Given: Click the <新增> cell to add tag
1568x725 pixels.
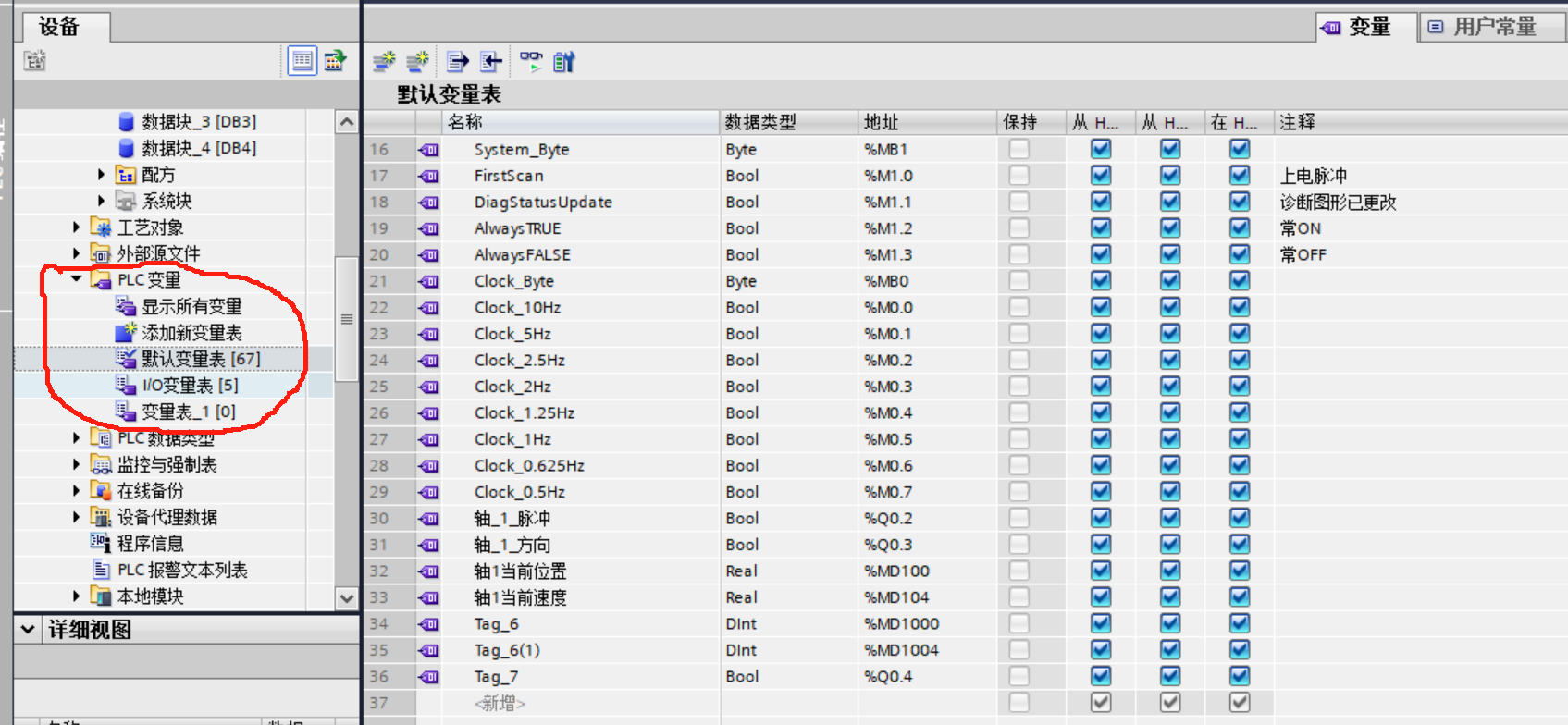Looking at the screenshot, I should tap(500, 703).
